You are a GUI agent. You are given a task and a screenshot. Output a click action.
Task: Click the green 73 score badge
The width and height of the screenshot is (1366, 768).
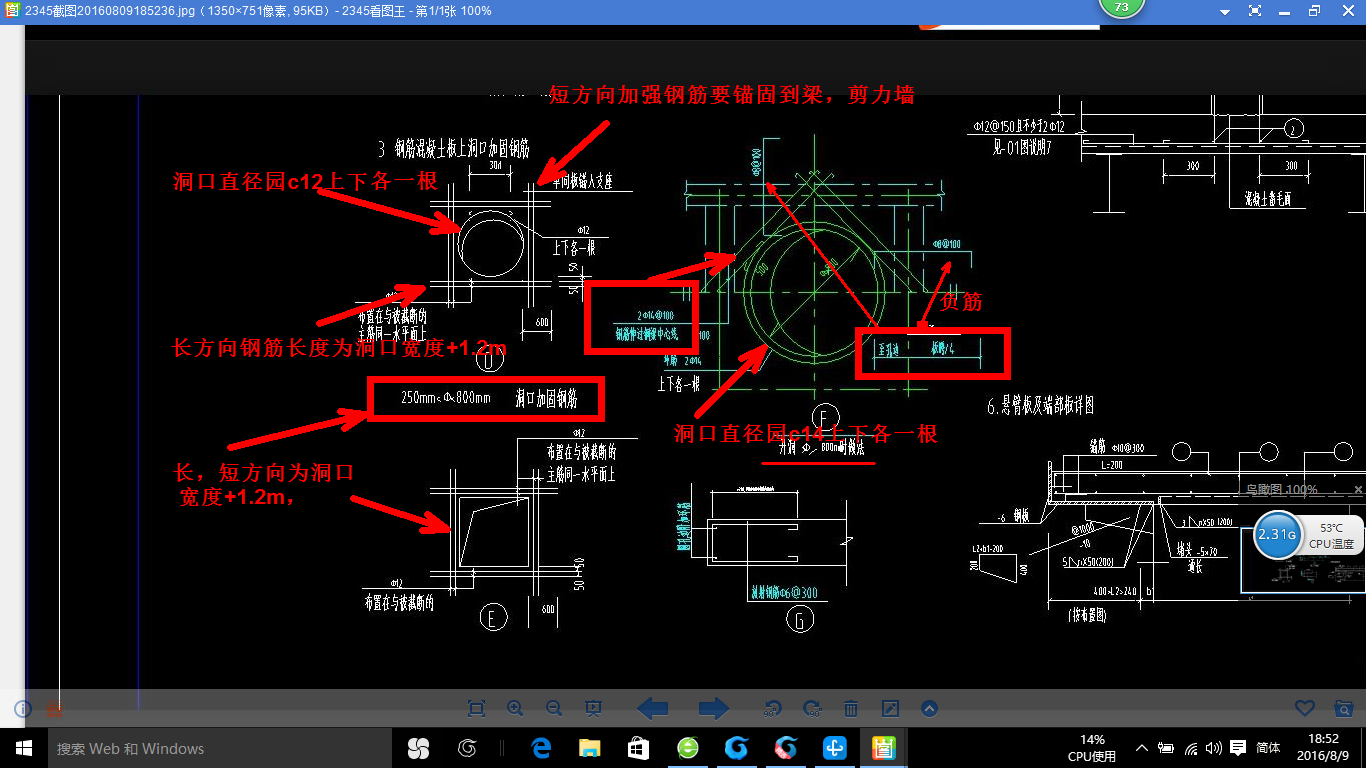1121,8
